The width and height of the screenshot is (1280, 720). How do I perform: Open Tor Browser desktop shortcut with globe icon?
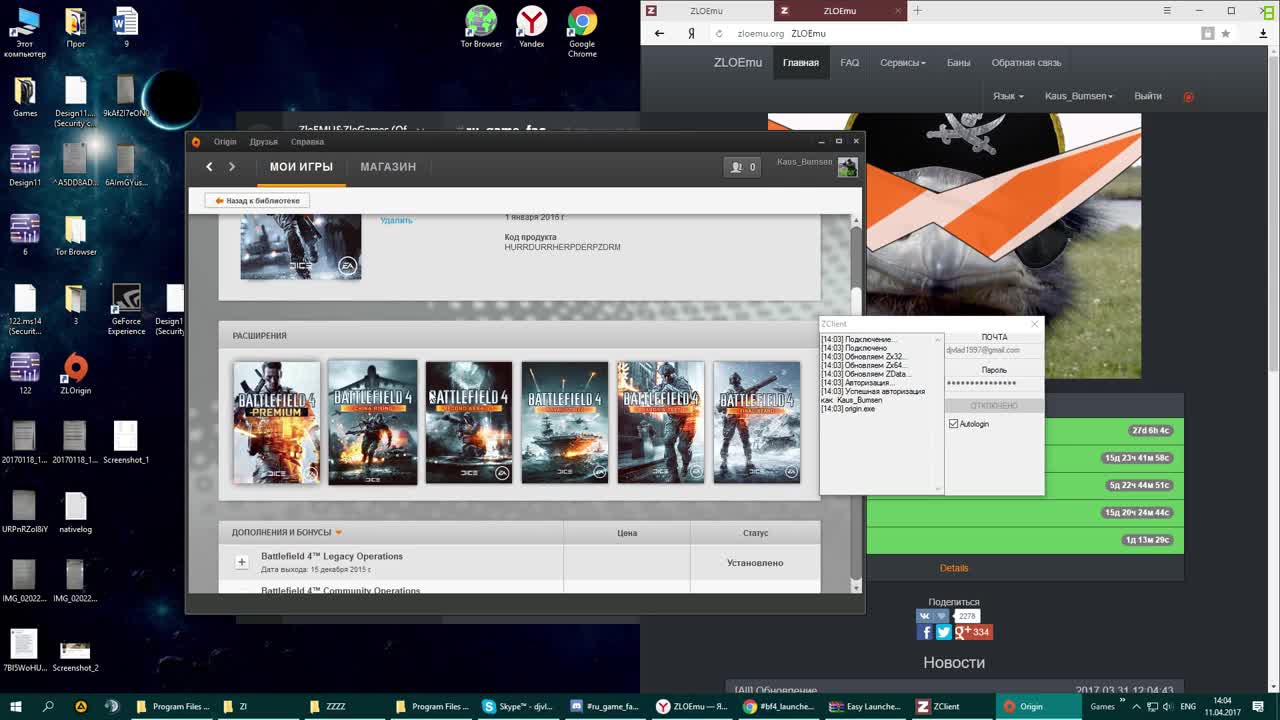tap(481, 27)
